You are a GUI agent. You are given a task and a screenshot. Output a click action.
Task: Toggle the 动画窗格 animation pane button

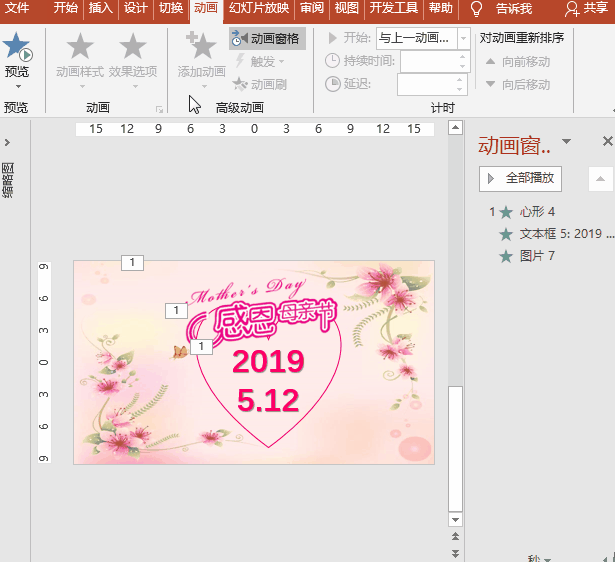click(265, 38)
